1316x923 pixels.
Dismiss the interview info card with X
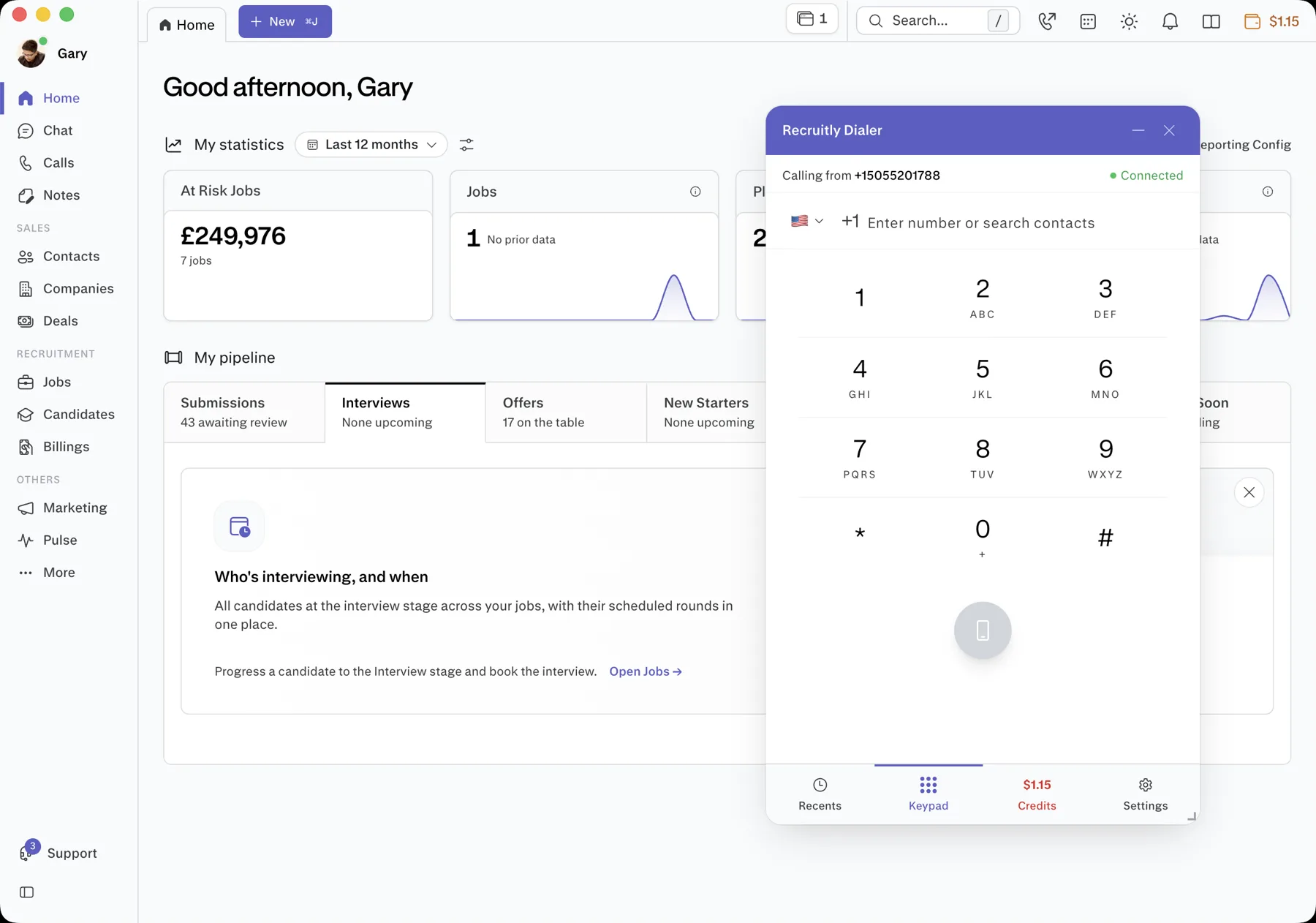[x=1249, y=492]
